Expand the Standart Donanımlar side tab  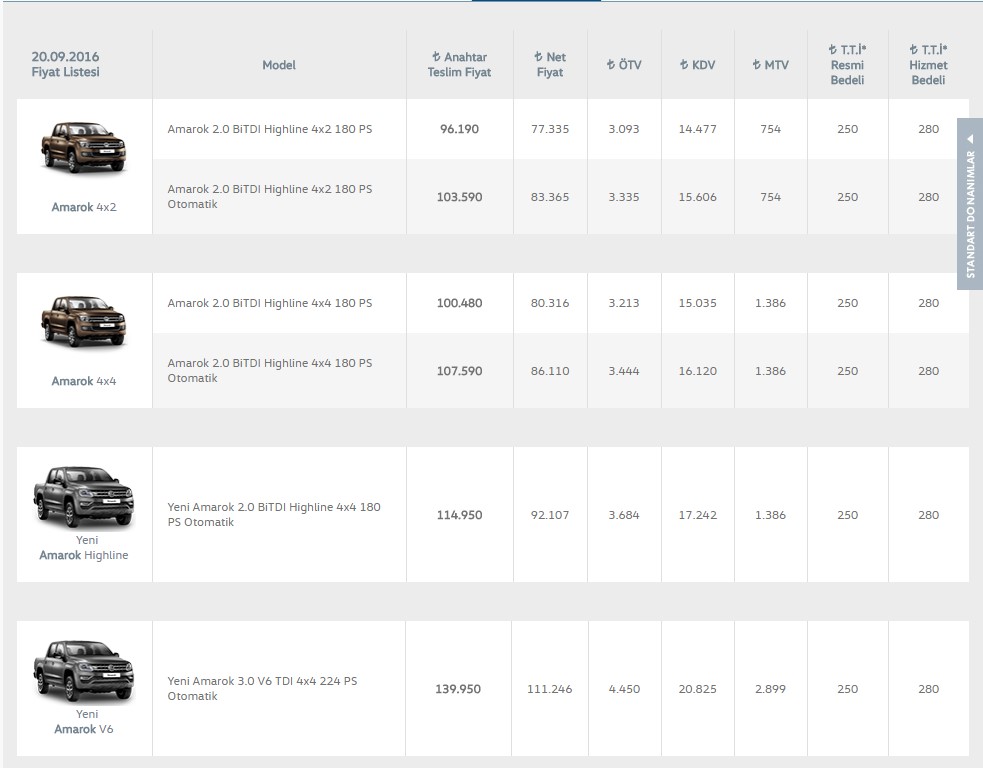click(x=969, y=204)
